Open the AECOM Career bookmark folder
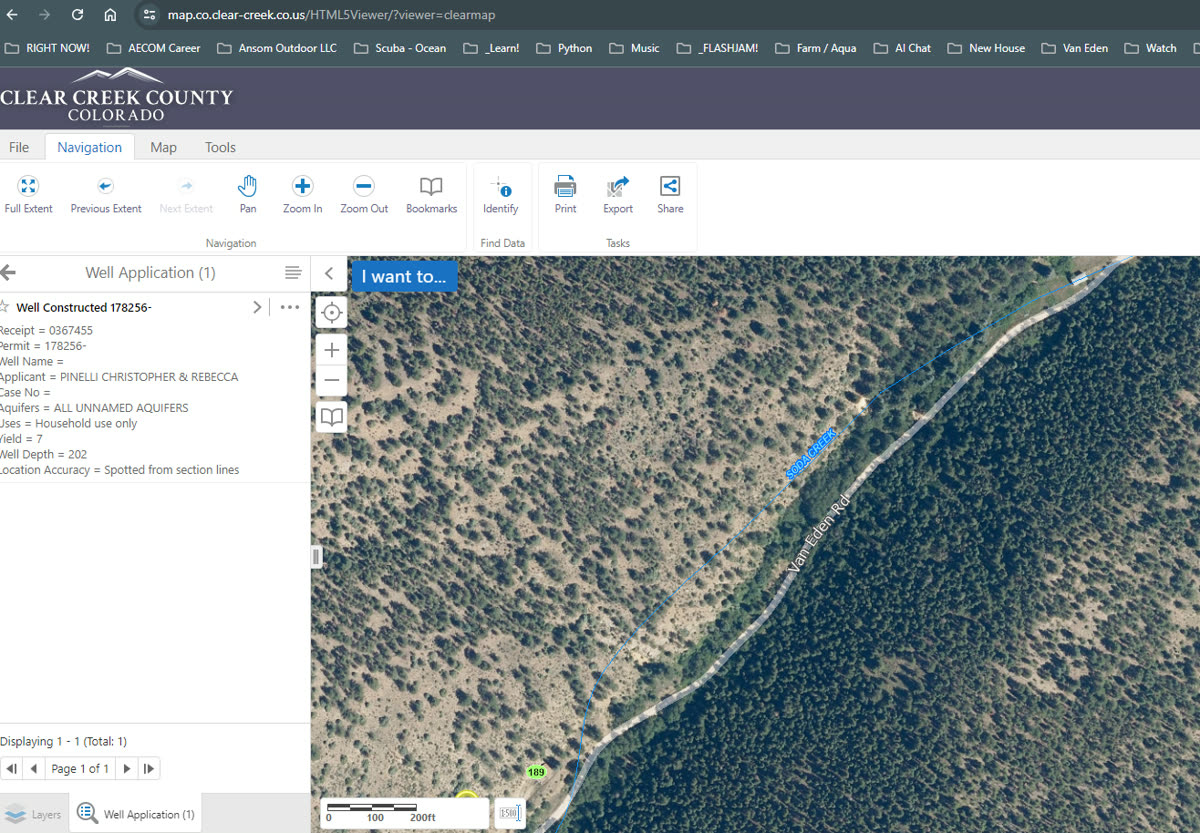1200x833 pixels. tap(153, 48)
